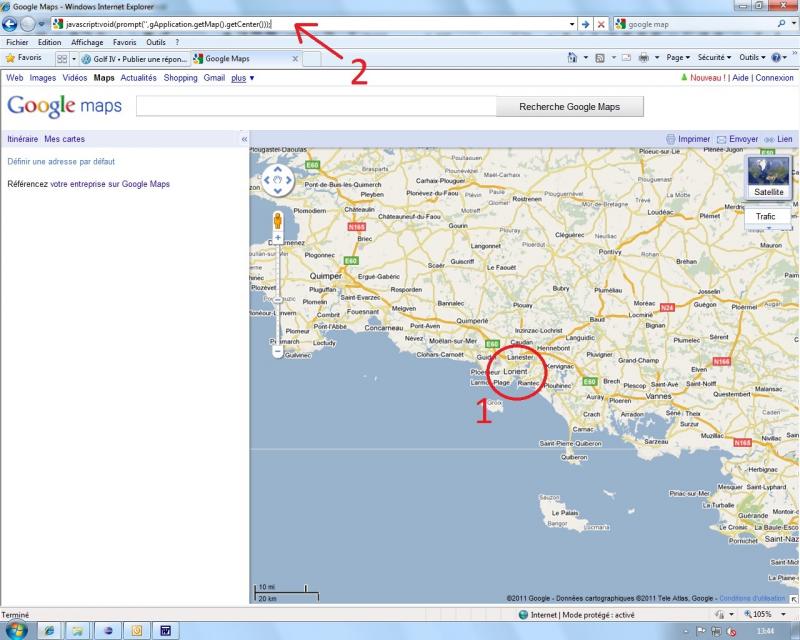Open the zoom level 105% dropdown
800x640 pixels.
click(x=784, y=614)
